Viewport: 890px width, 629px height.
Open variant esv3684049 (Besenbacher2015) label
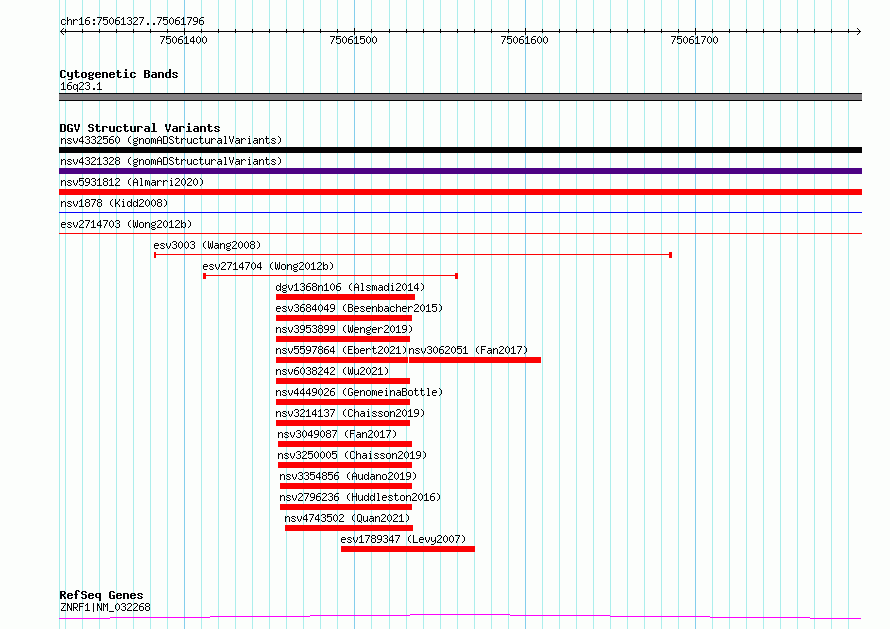(359, 308)
